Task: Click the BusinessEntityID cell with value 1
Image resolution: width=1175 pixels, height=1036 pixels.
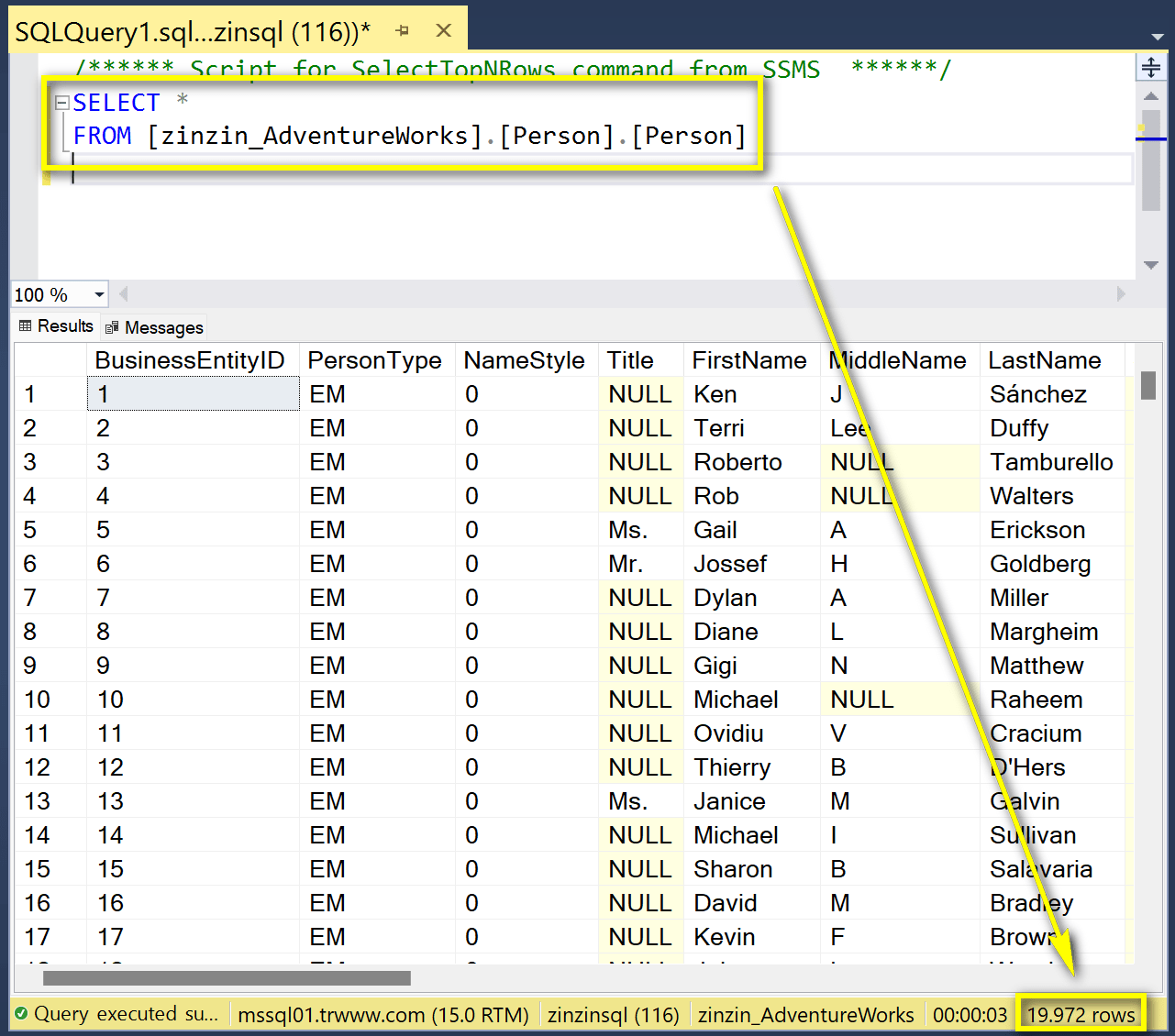Action: pyautogui.click(x=194, y=394)
